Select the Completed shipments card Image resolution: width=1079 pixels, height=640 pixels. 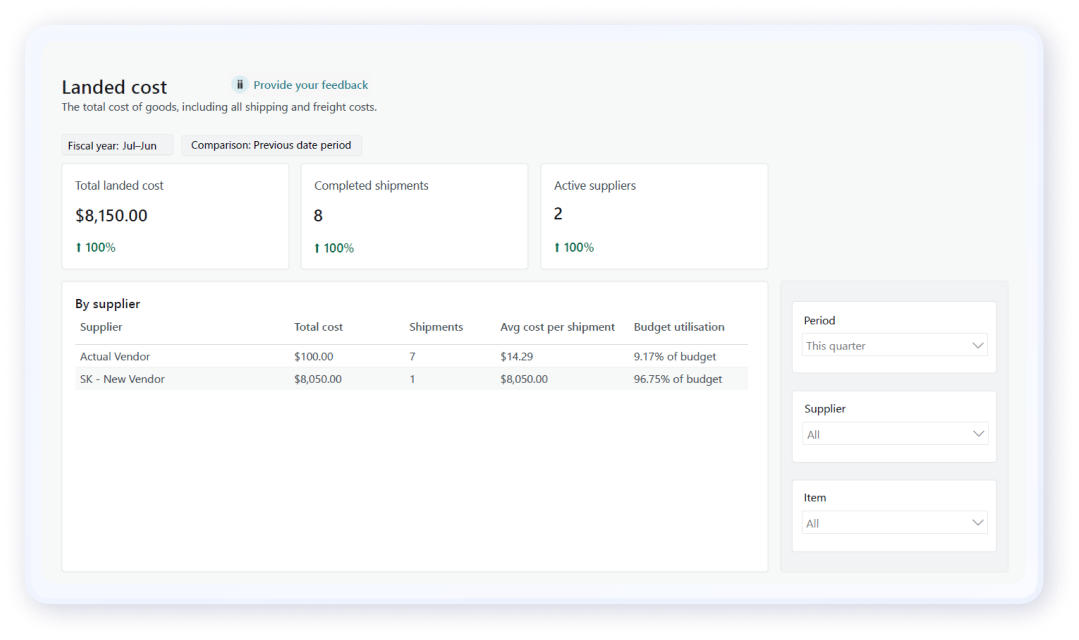pos(414,216)
